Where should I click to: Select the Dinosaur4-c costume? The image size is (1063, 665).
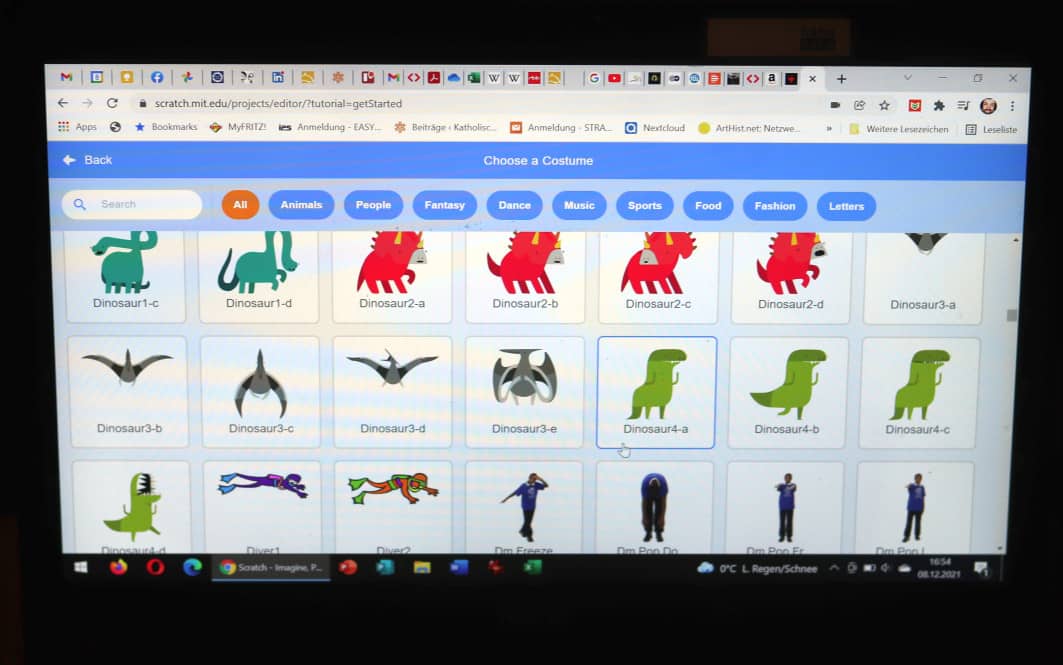(918, 393)
